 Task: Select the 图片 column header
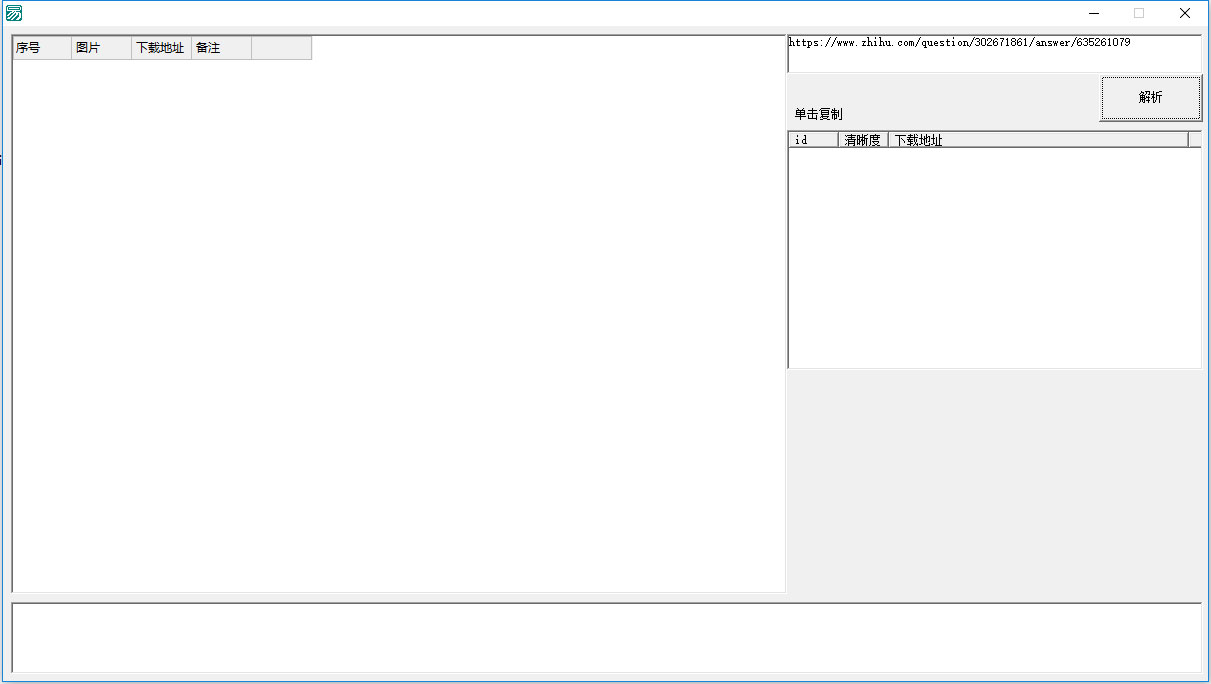click(102, 48)
